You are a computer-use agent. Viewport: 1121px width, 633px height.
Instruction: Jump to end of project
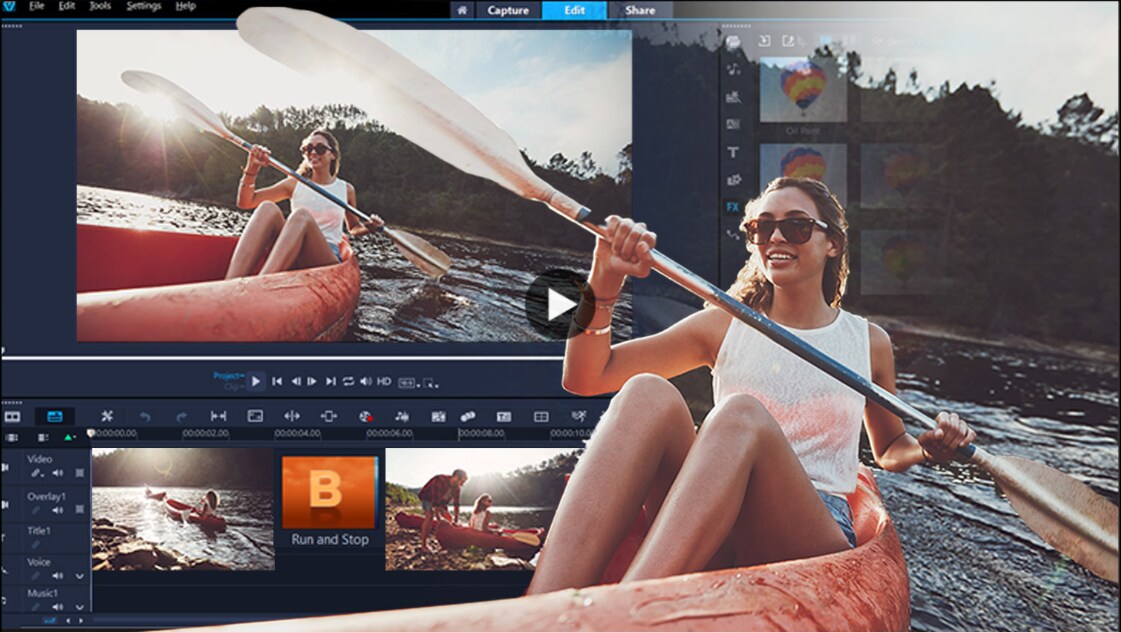click(330, 382)
